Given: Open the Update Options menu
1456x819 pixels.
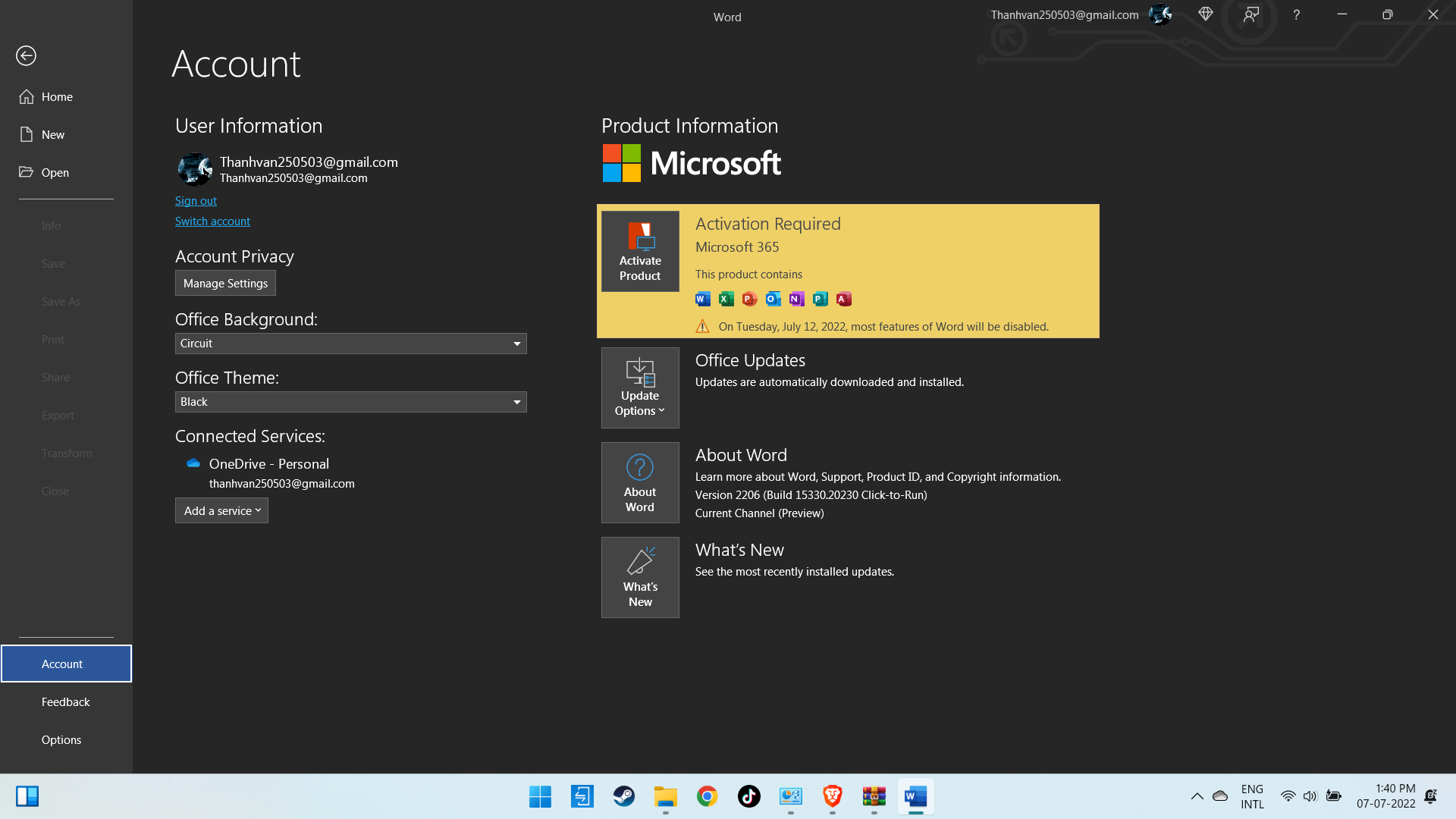Looking at the screenshot, I should [640, 388].
